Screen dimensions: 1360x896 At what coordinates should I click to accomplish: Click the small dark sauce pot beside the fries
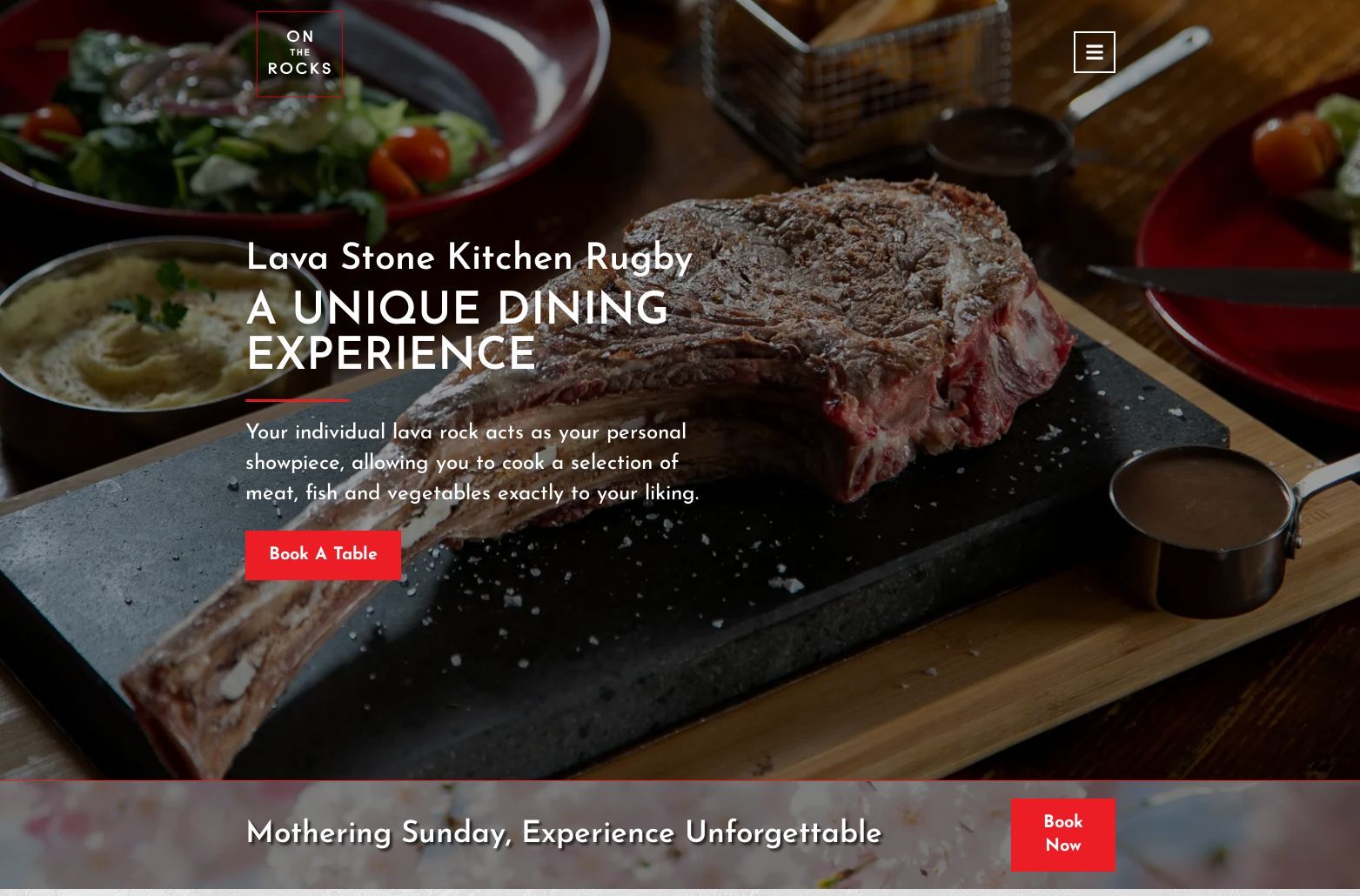tap(1001, 144)
